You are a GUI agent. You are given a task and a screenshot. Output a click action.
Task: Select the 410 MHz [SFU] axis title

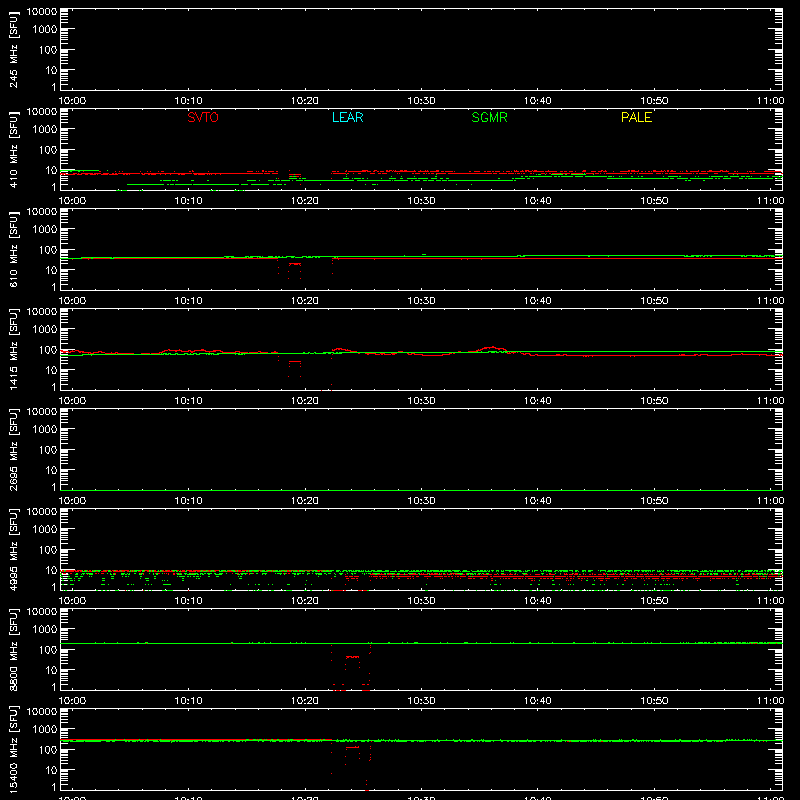pos(14,149)
